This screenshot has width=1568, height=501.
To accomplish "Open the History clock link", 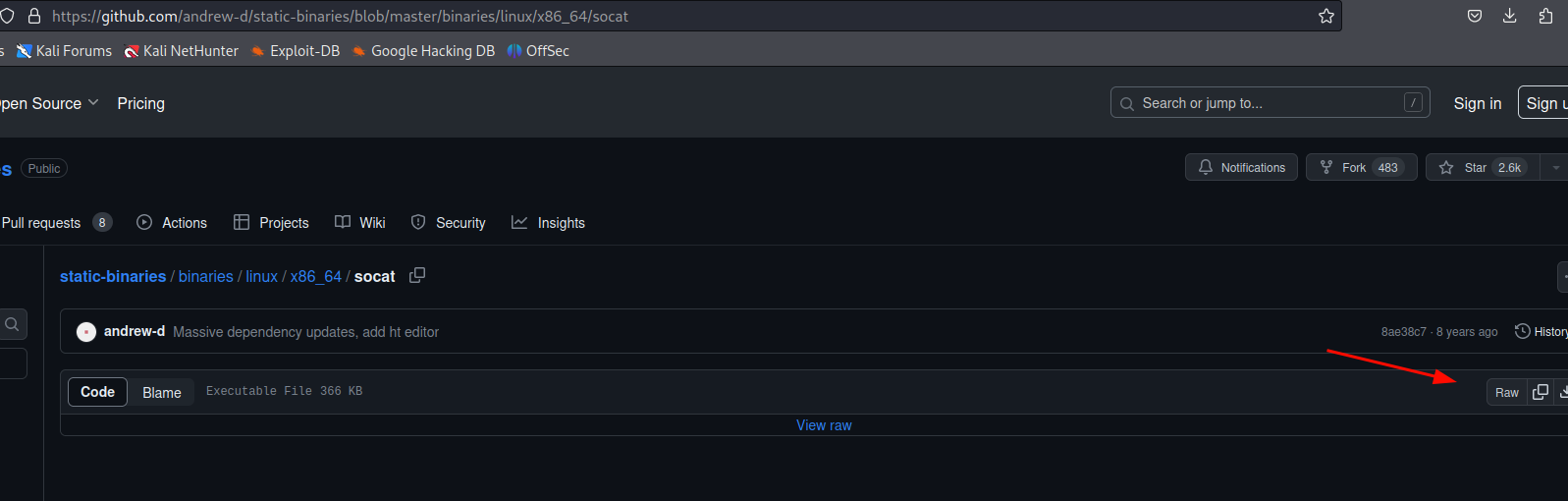I will pos(1541,332).
